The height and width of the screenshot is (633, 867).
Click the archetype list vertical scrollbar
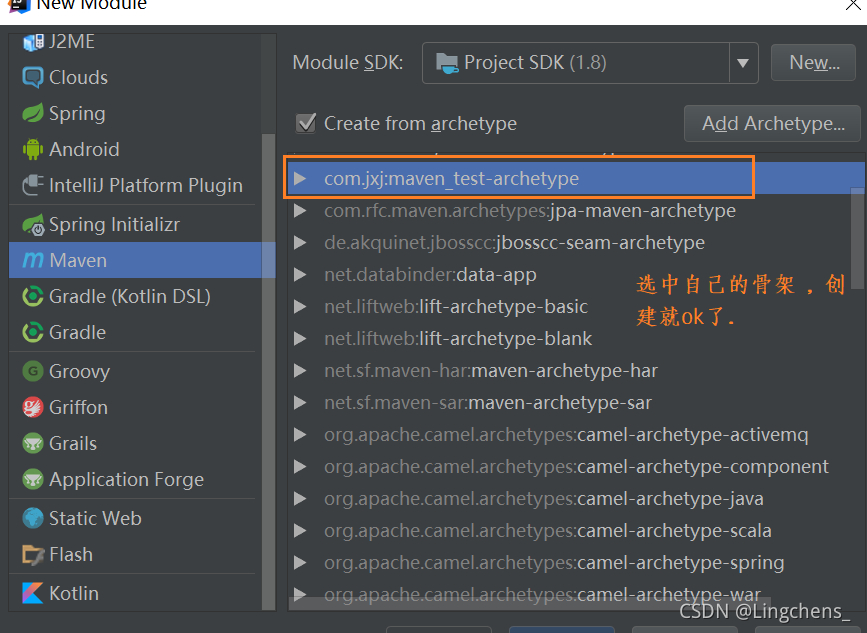click(858, 238)
